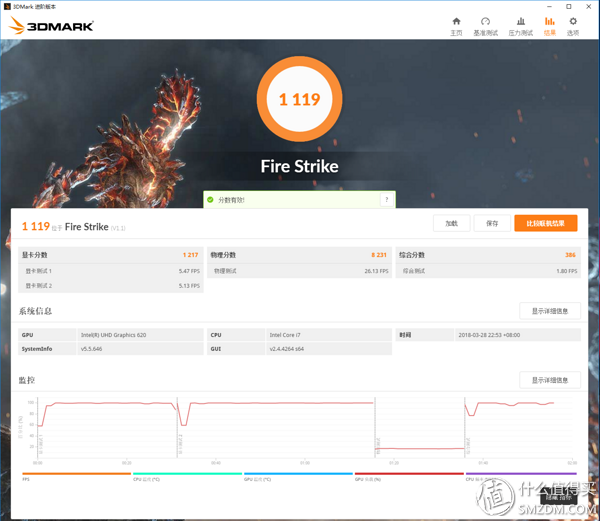Select the GPU temperature legend bar
Screen dimensions: 600x521
[x=298, y=476]
